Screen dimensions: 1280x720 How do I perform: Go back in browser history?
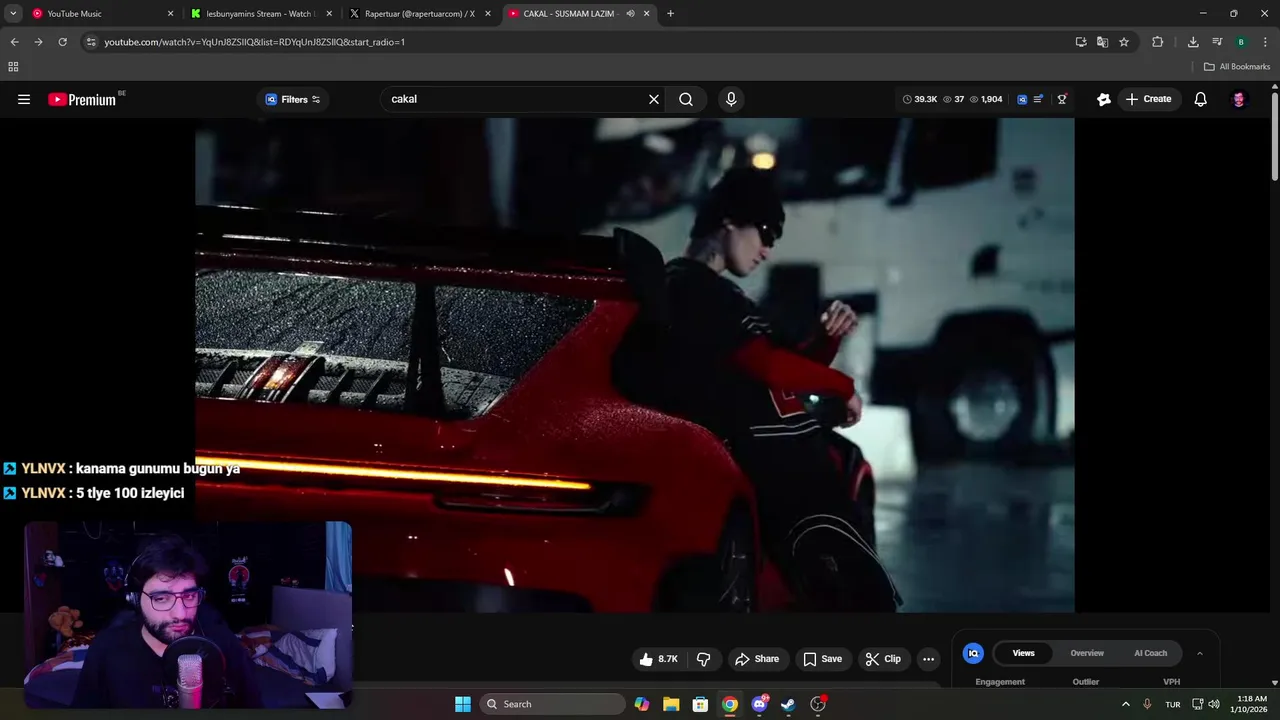[x=14, y=42]
